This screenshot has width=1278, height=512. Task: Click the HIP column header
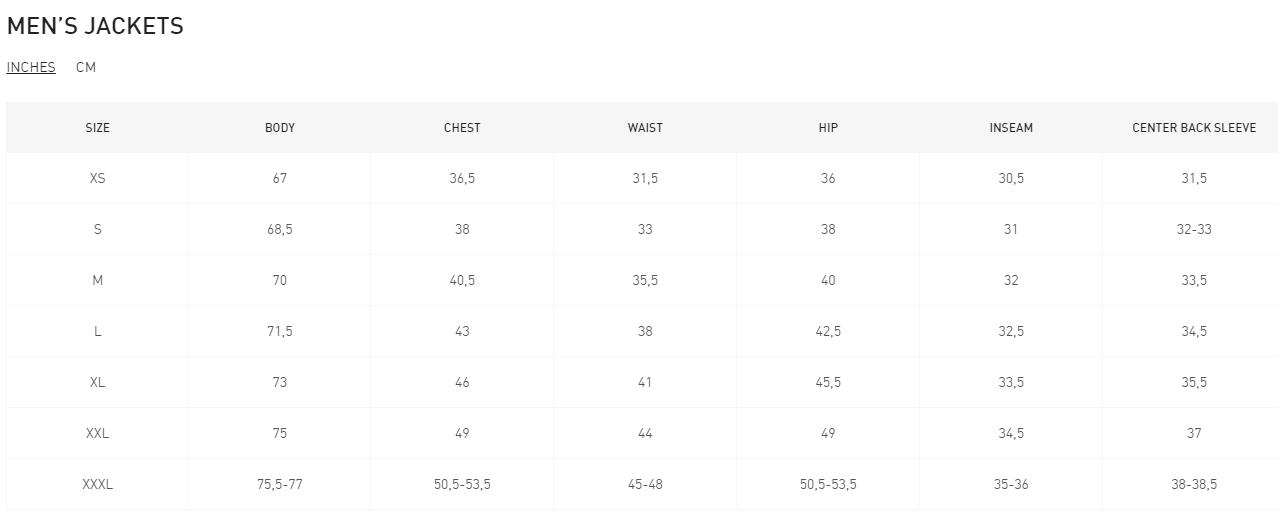click(x=828, y=128)
